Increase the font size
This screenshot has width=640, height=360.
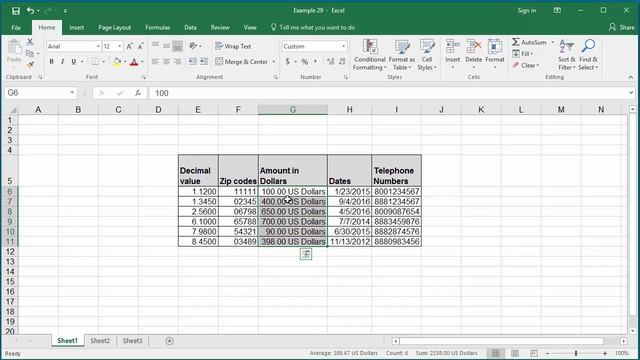click(129, 47)
